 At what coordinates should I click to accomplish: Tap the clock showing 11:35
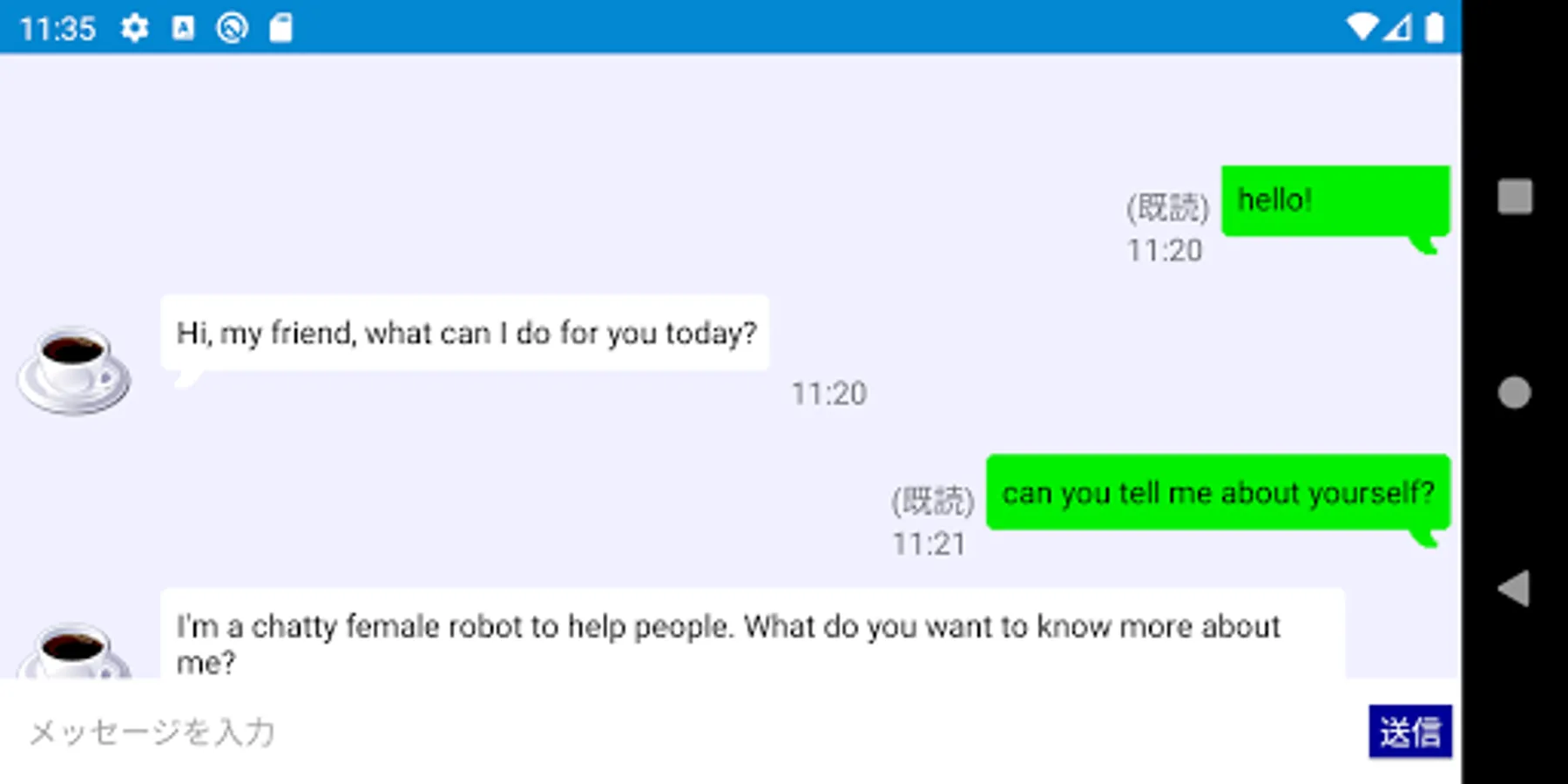[x=57, y=29]
